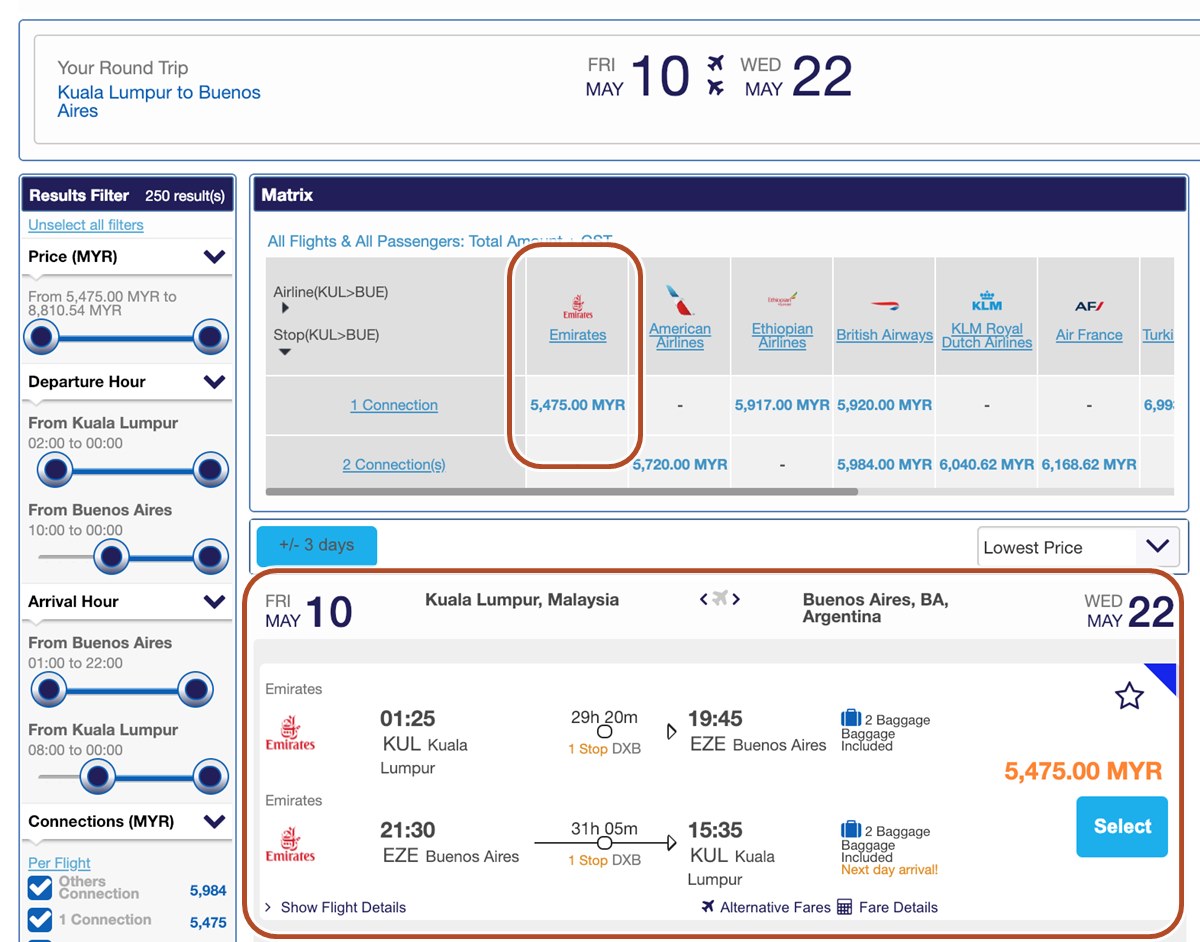
Task: Click the KLM logo in matrix
Action: 987,300
